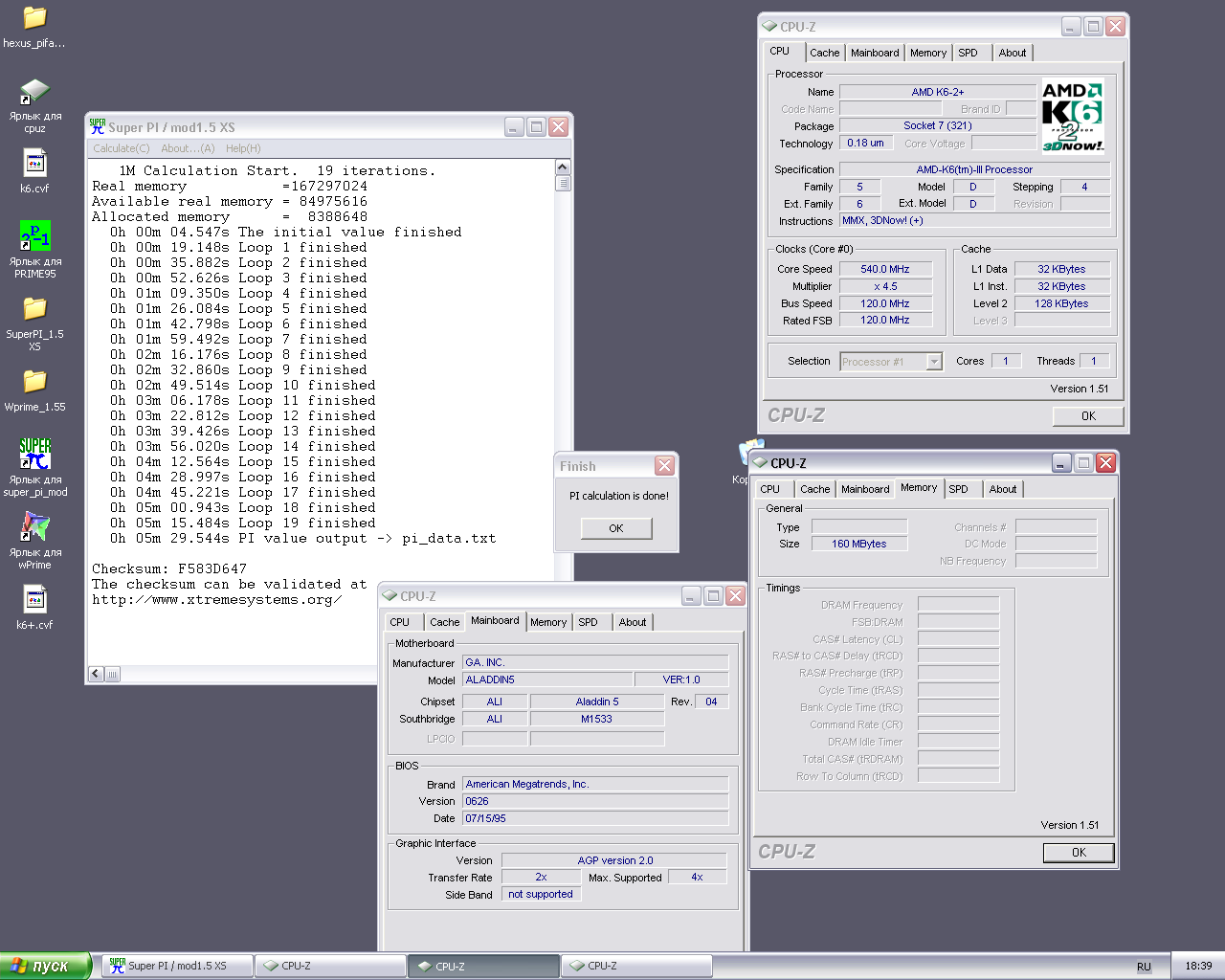The width and height of the screenshot is (1225, 980).
Task: Select SPD tab in Mainboard CPU-Z window
Action: tap(589, 622)
